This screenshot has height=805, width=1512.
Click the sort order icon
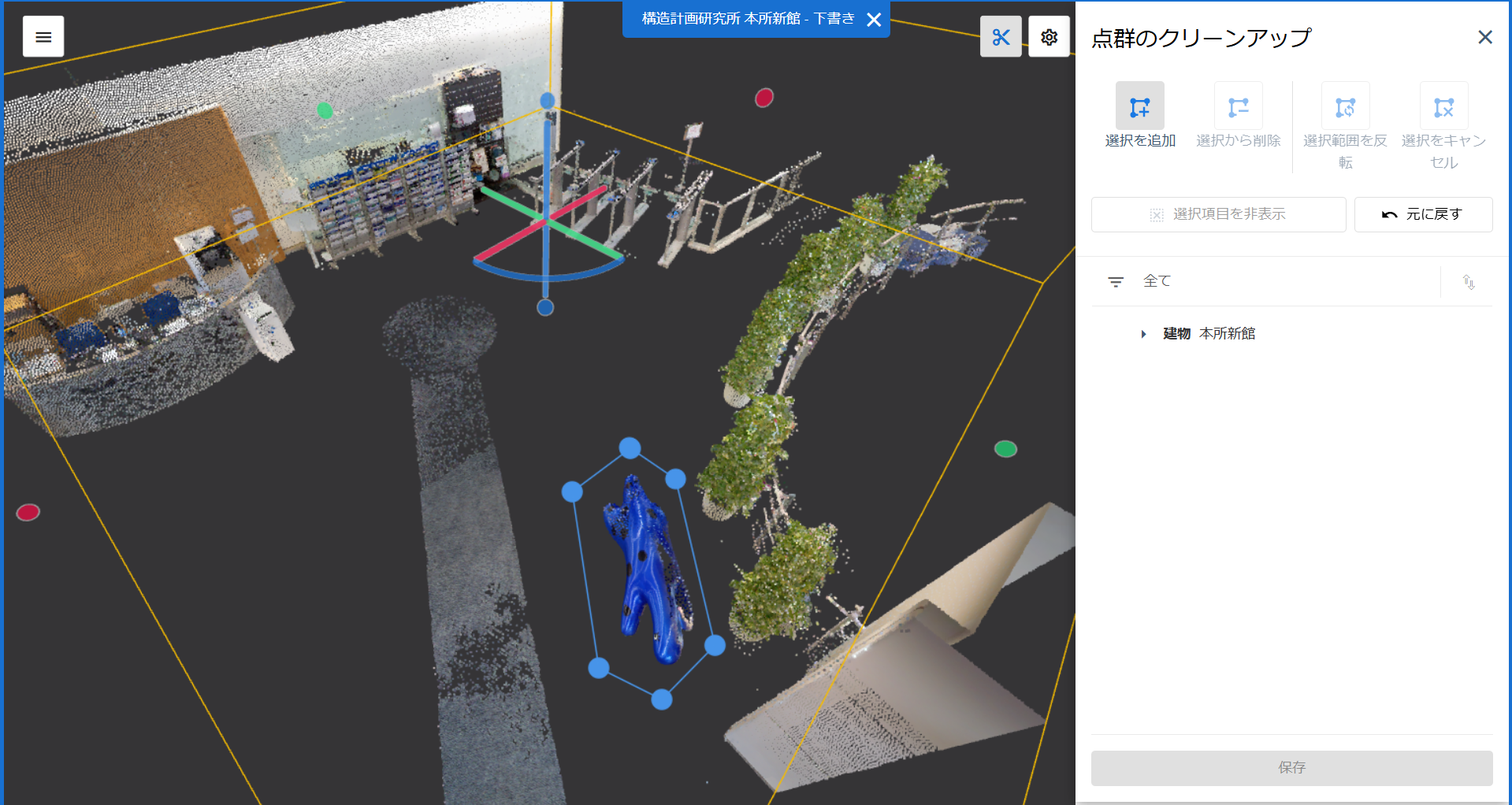[1469, 282]
